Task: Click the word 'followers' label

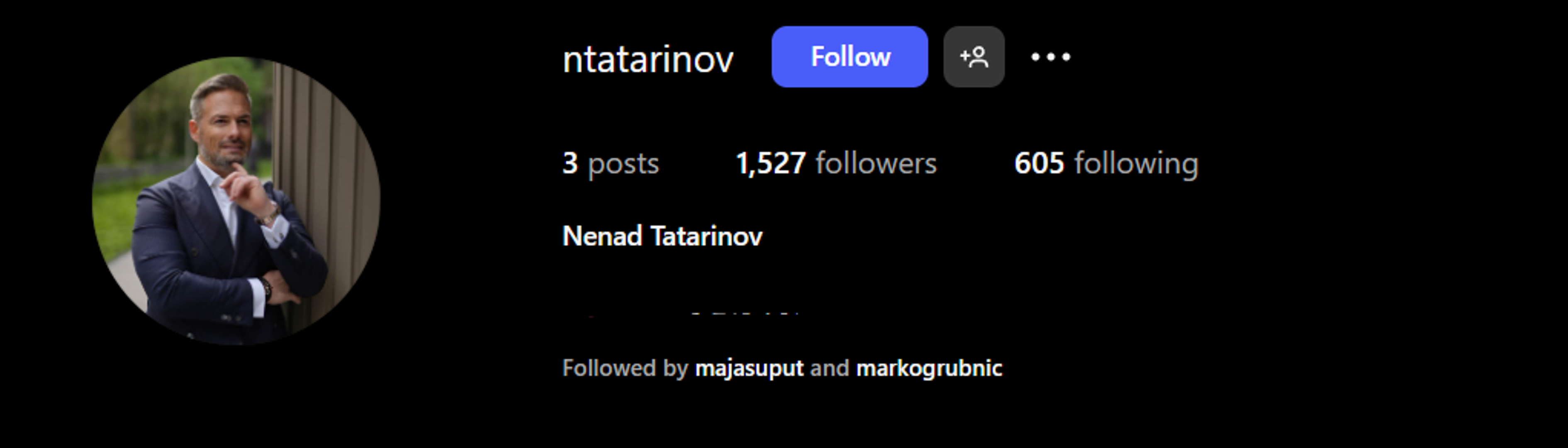Action: pyautogui.click(x=877, y=163)
